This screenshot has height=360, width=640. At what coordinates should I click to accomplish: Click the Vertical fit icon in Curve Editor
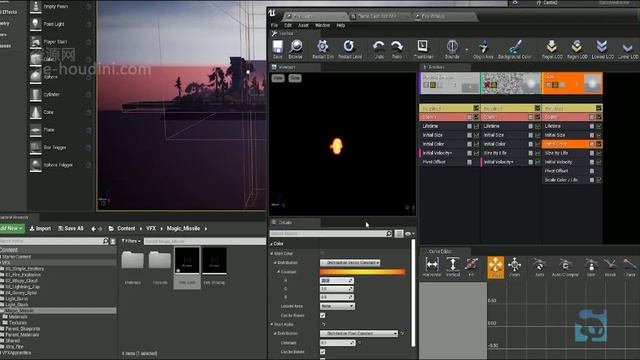click(452, 264)
